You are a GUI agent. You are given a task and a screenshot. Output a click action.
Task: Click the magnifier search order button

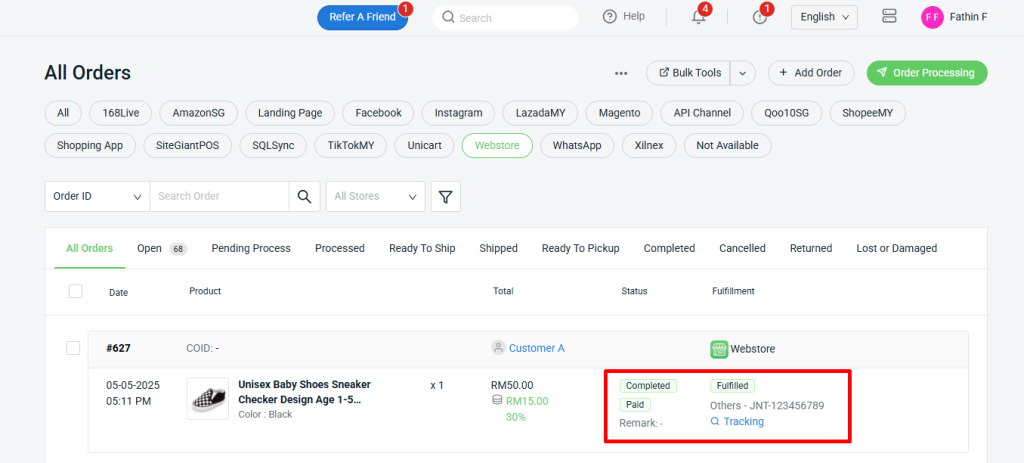click(304, 197)
